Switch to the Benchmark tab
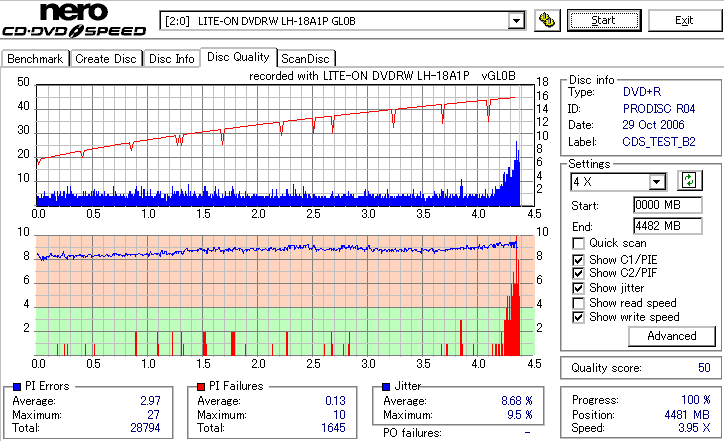 [x=35, y=59]
